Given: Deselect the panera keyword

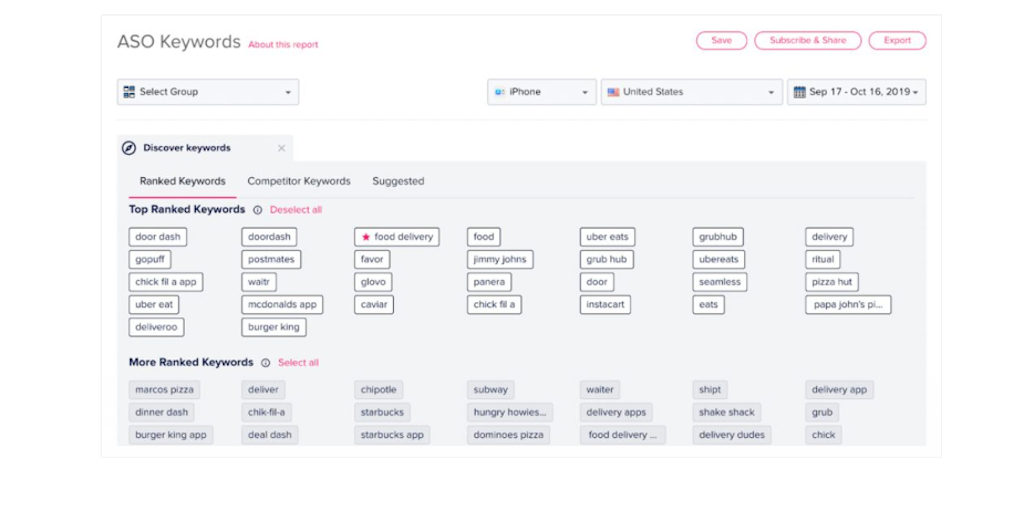Looking at the screenshot, I should pos(489,282).
